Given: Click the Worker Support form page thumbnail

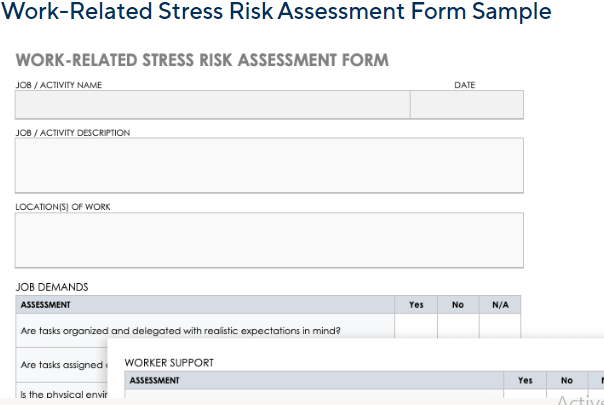Looking at the screenshot, I should click(356, 372).
